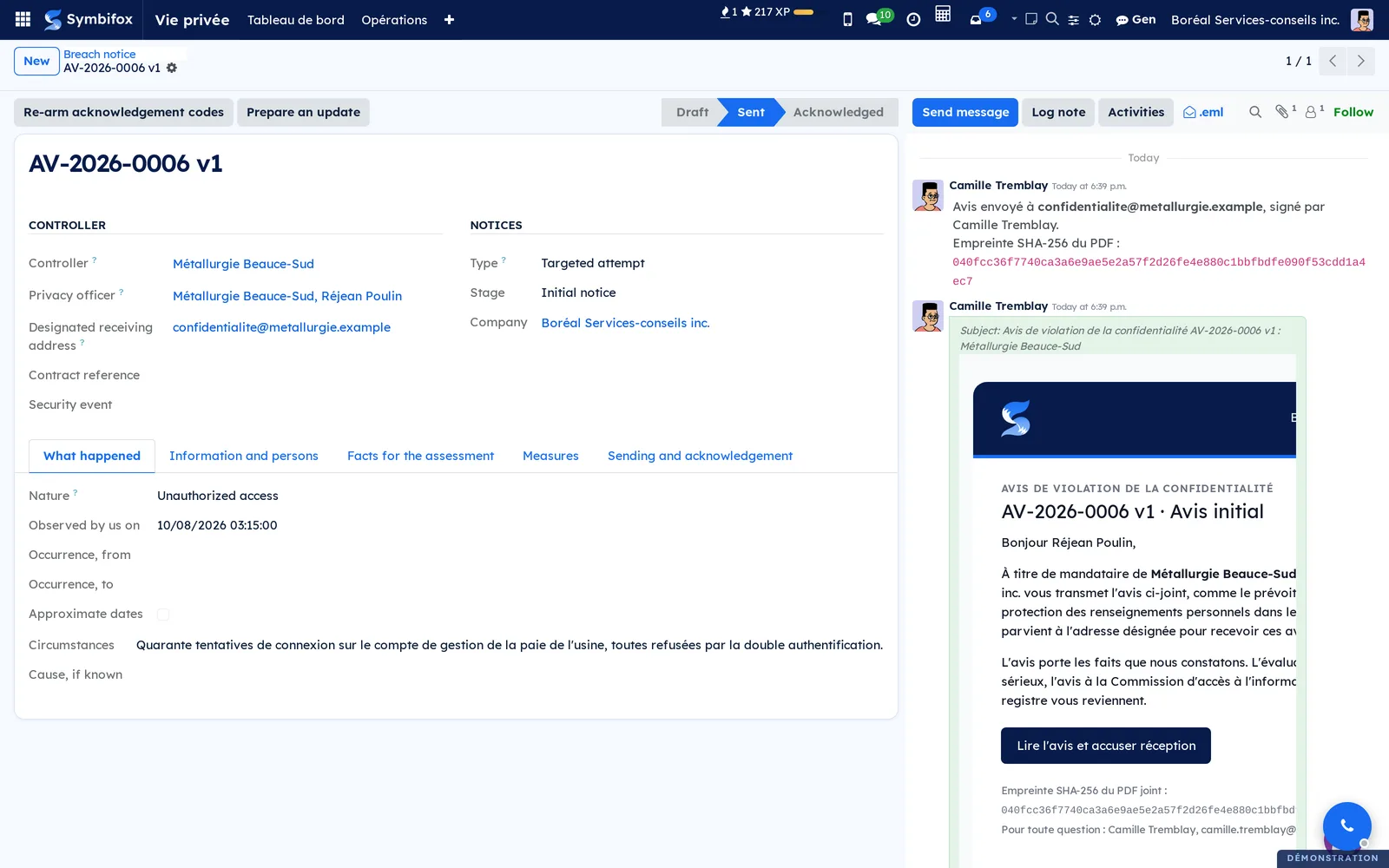Open conversations with 10 unread badge
The image size is (1389, 868).
click(x=879, y=18)
